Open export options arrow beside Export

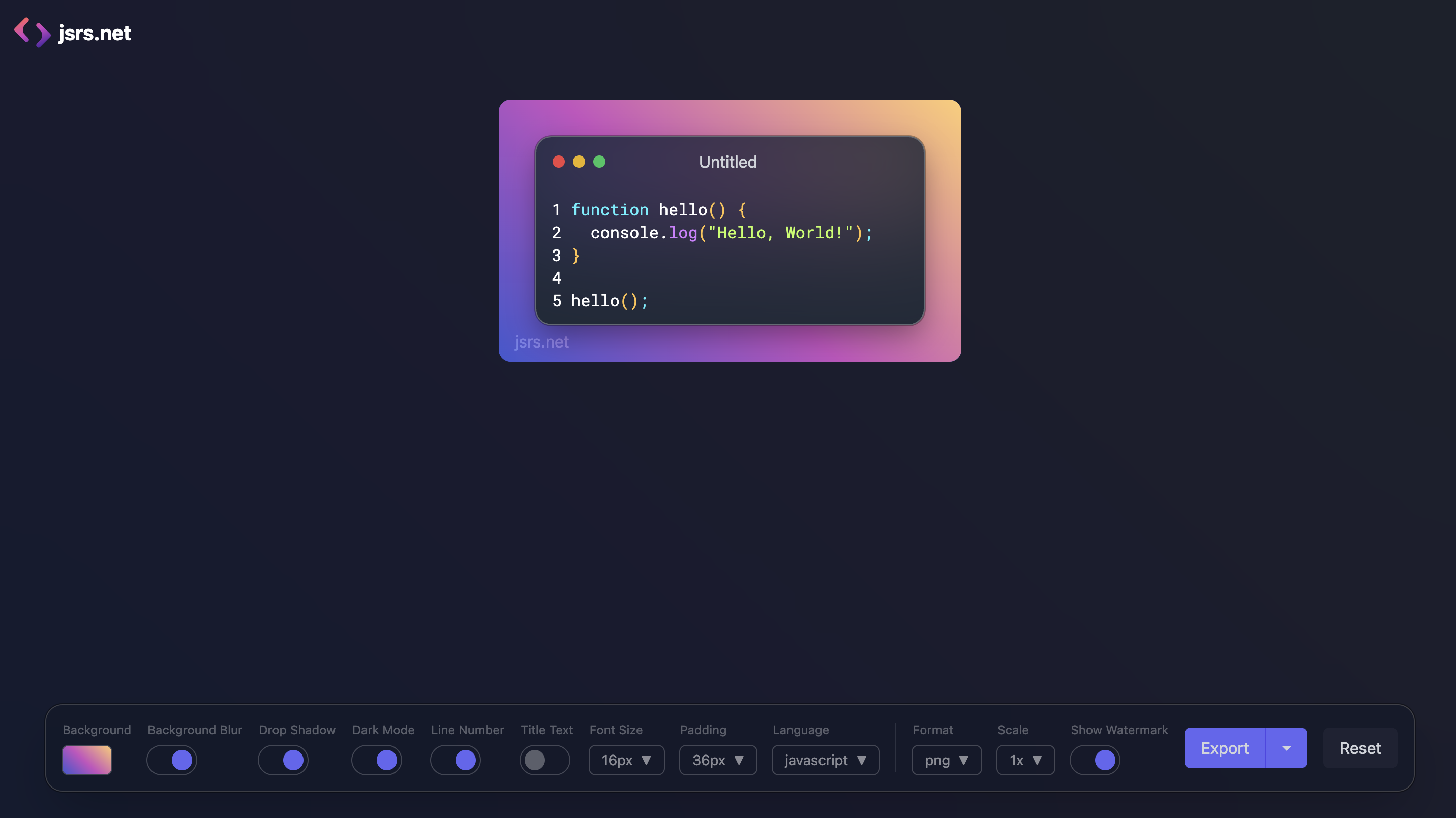[x=1286, y=748]
